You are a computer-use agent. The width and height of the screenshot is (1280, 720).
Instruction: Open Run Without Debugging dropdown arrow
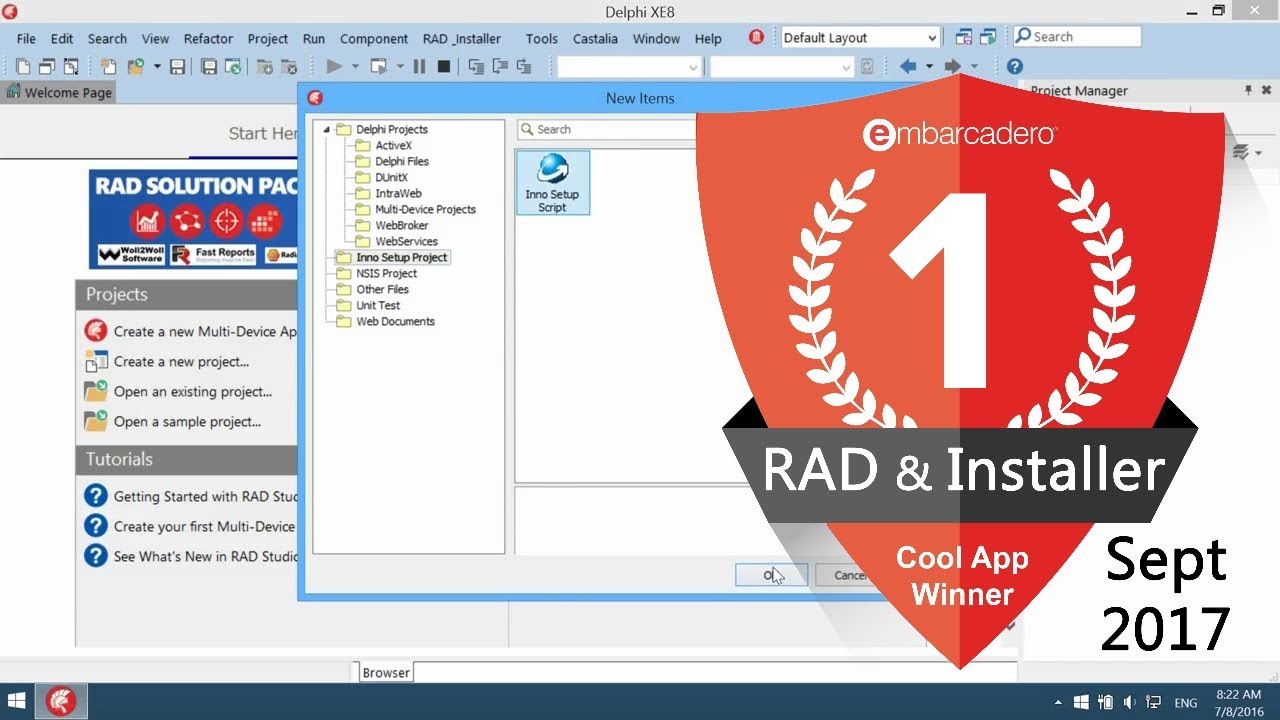[x=400, y=67]
